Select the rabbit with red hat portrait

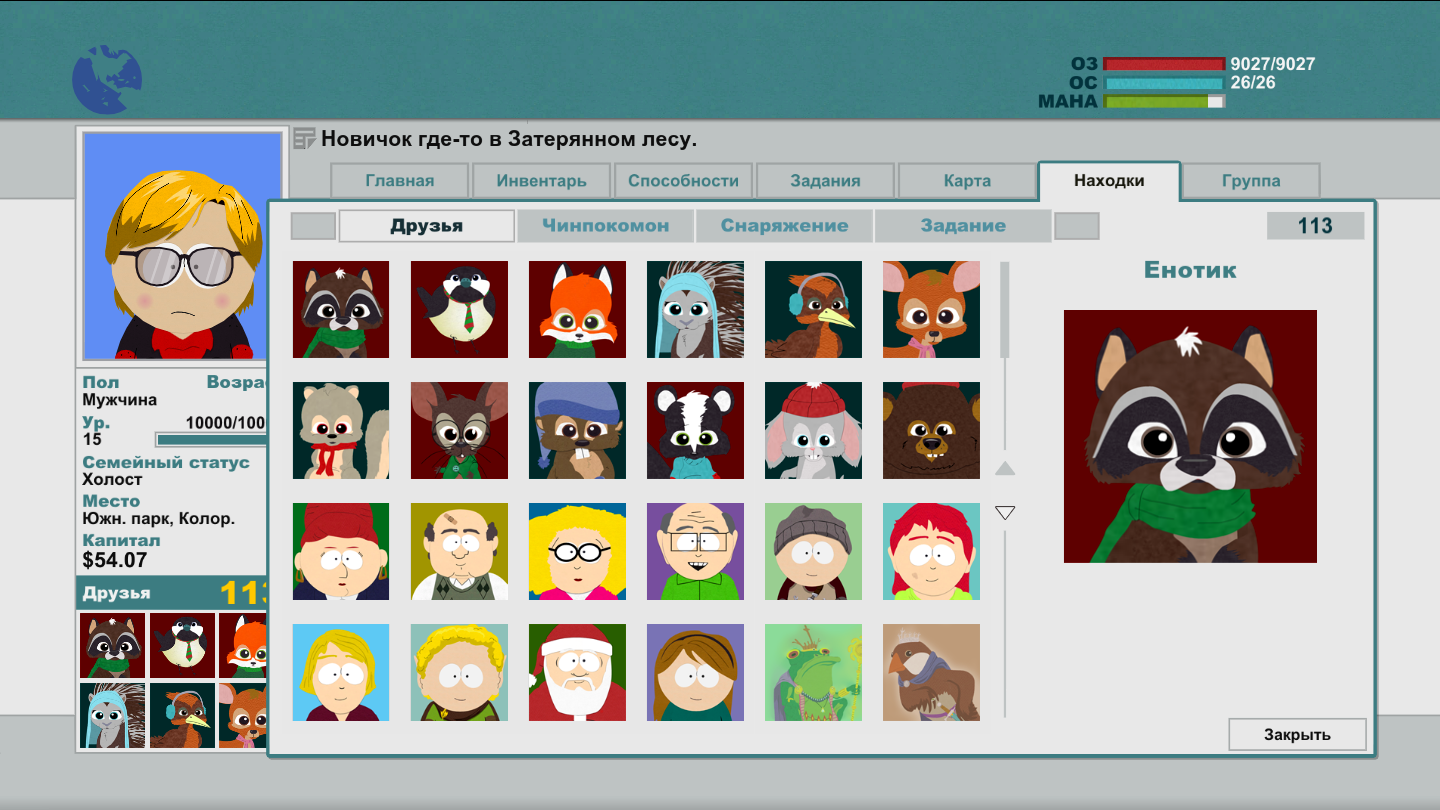pos(813,431)
